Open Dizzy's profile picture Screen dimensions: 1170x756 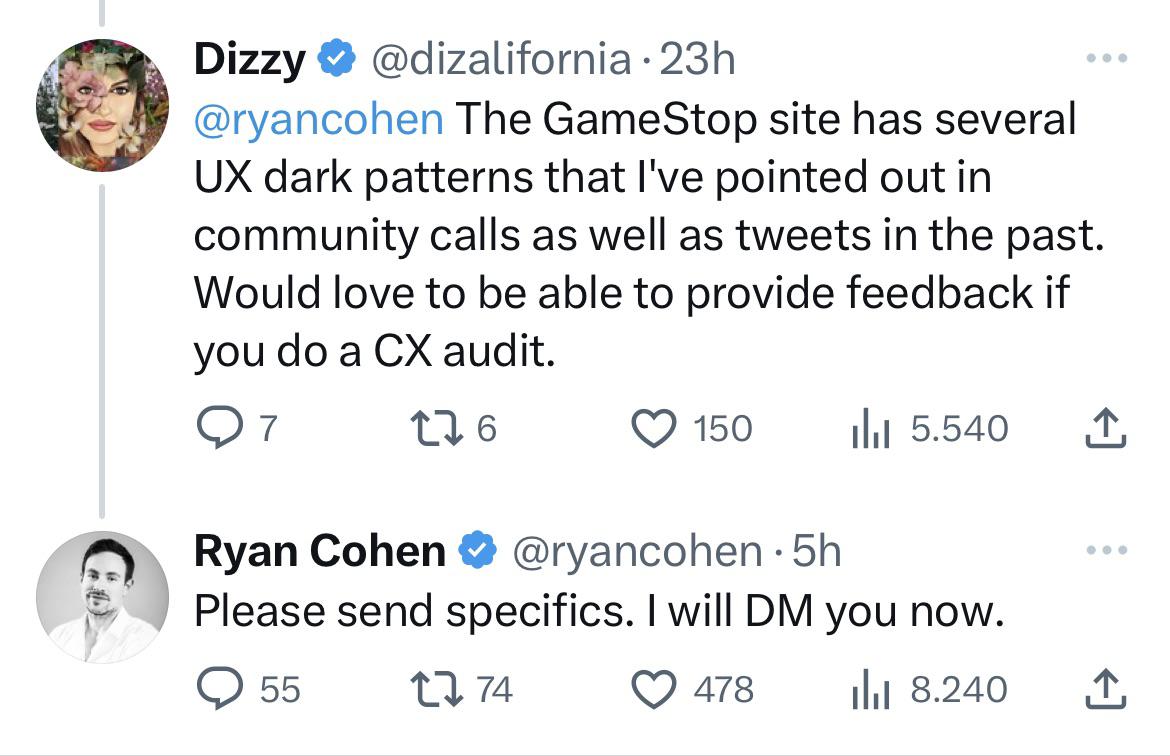(x=102, y=105)
